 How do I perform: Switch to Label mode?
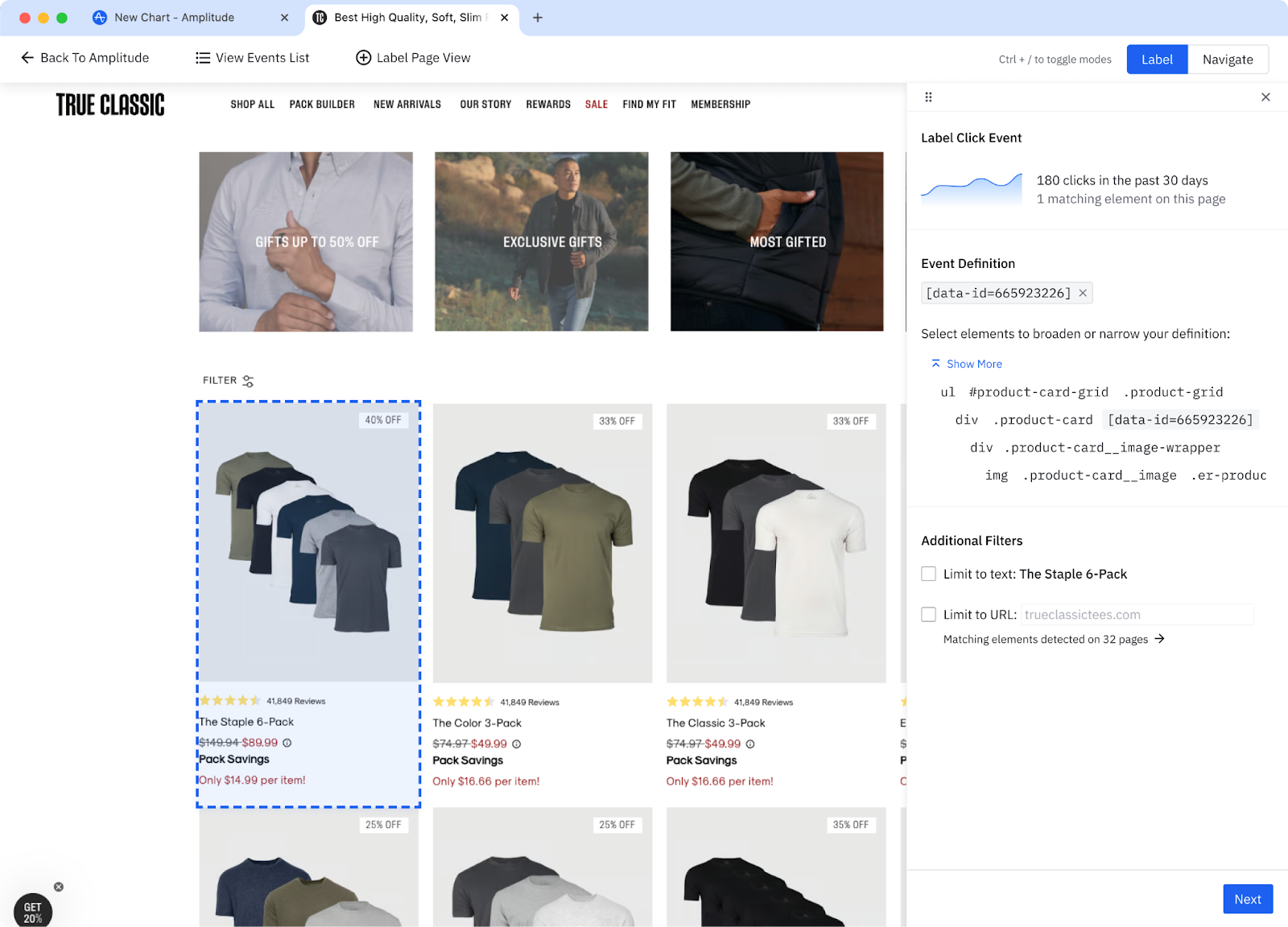pyautogui.click(x=1157, y=60)
